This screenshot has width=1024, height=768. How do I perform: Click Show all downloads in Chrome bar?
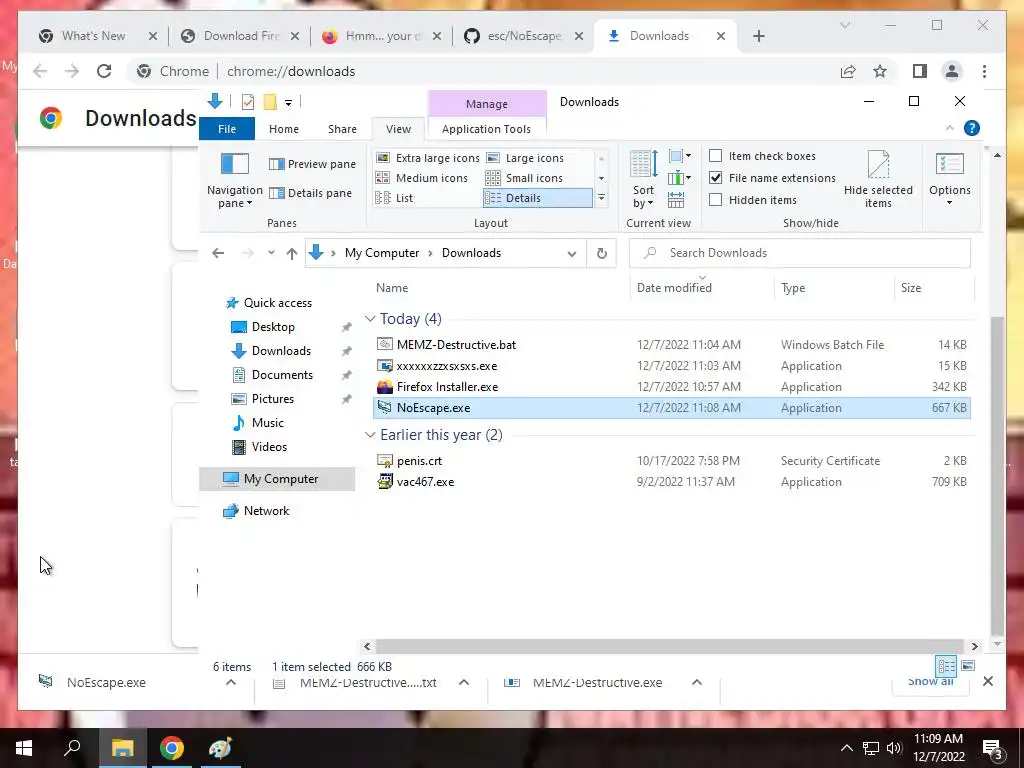[x=931, y=682]
